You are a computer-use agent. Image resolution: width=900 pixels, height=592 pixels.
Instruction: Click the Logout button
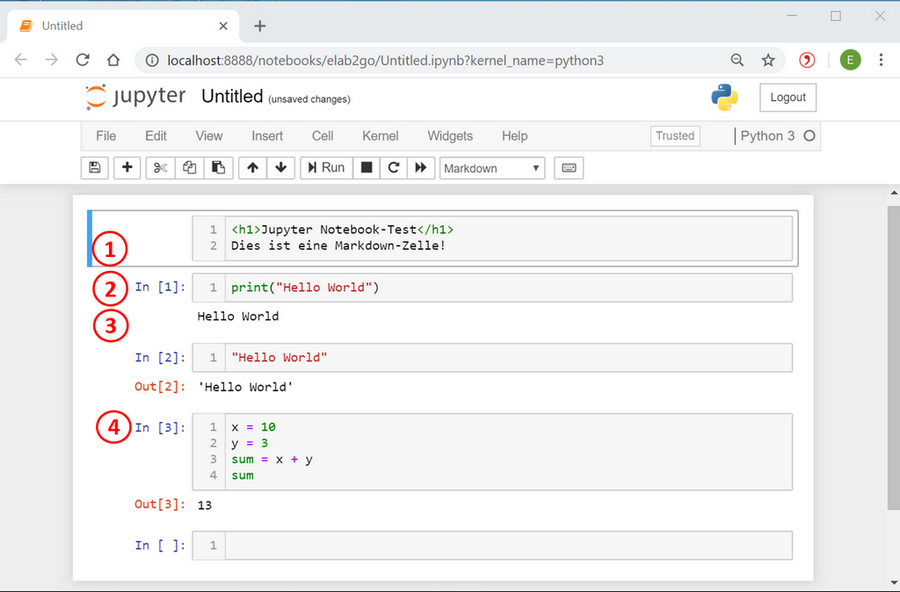click(788, 98)
